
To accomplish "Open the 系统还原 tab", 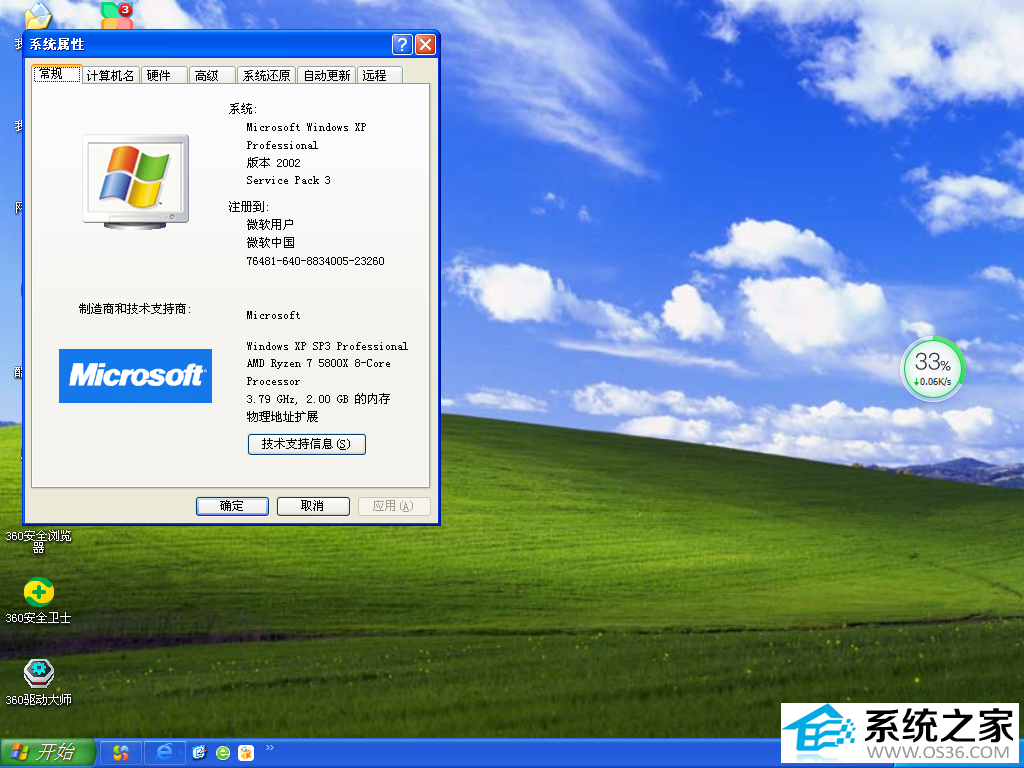I will coord(266,76).
